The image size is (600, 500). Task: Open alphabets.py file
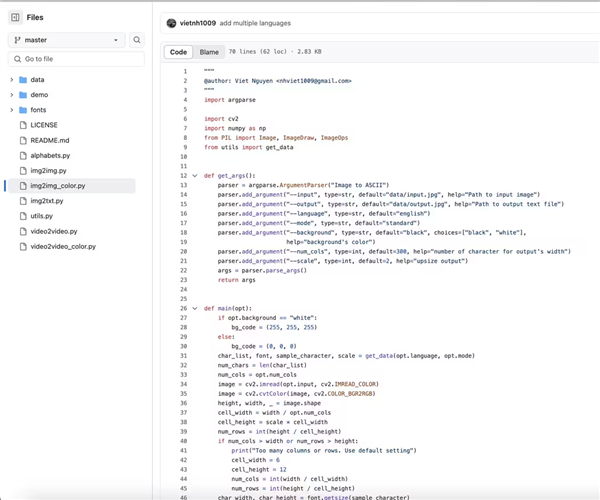pos(50,155)
